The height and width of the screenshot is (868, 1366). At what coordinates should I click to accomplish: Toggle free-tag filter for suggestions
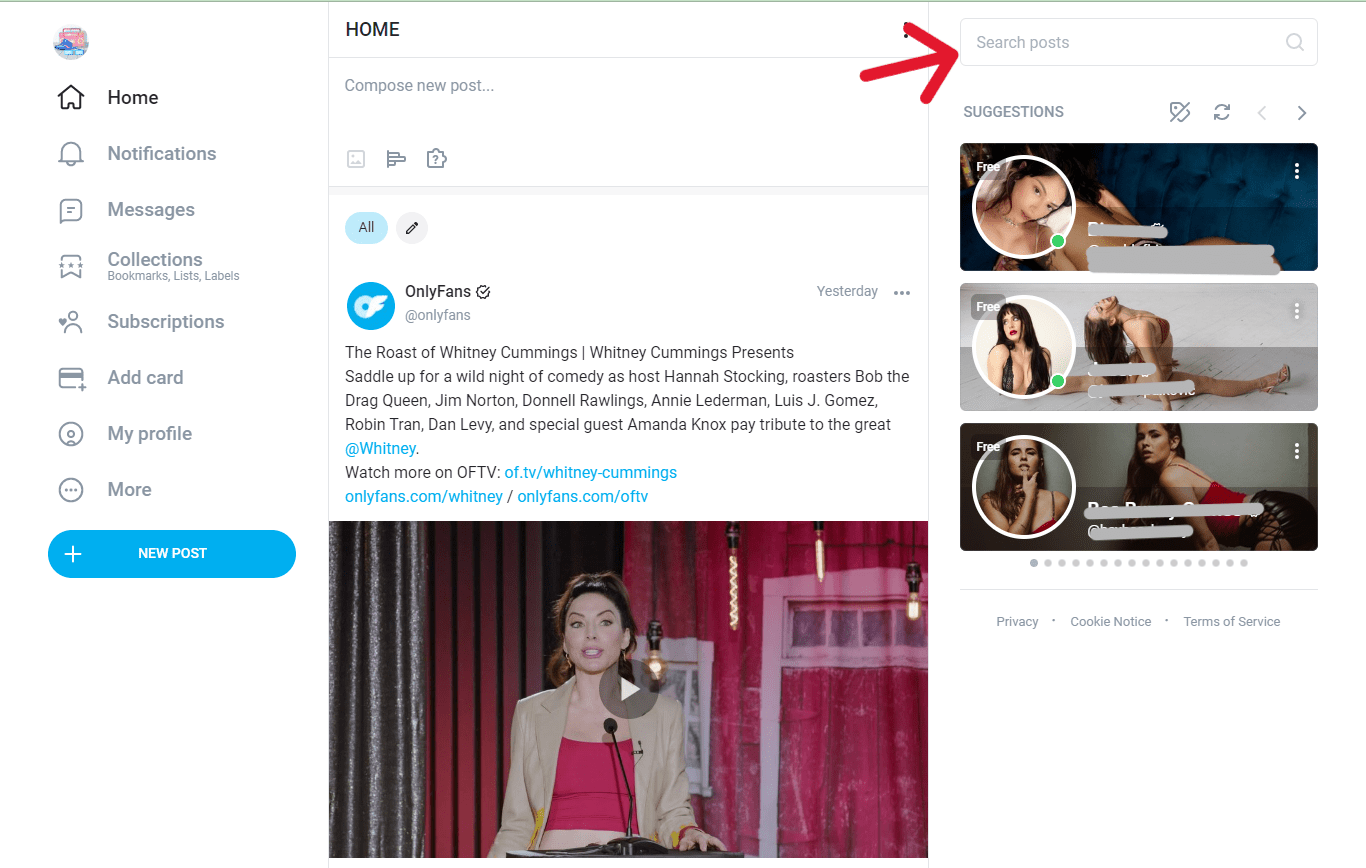(x=1180, y=112)
